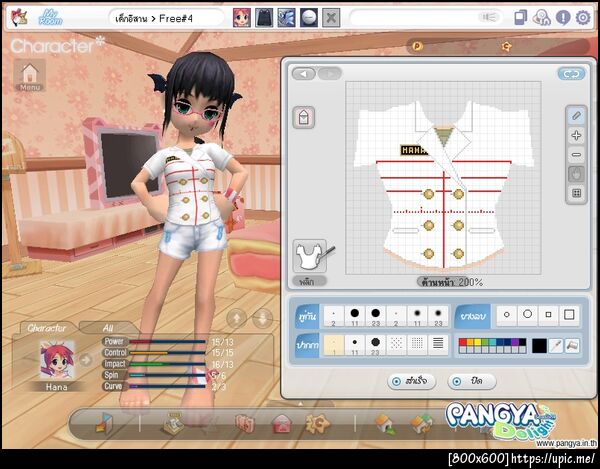Select solid brush size 23 in brush row

(375, 316)
